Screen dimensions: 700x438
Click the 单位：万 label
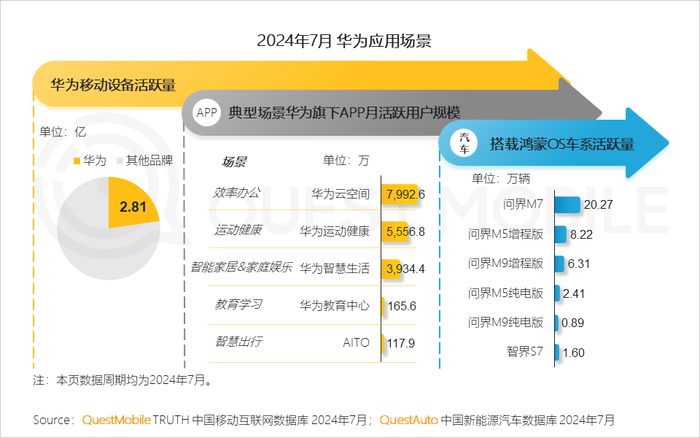click(346, 160)
